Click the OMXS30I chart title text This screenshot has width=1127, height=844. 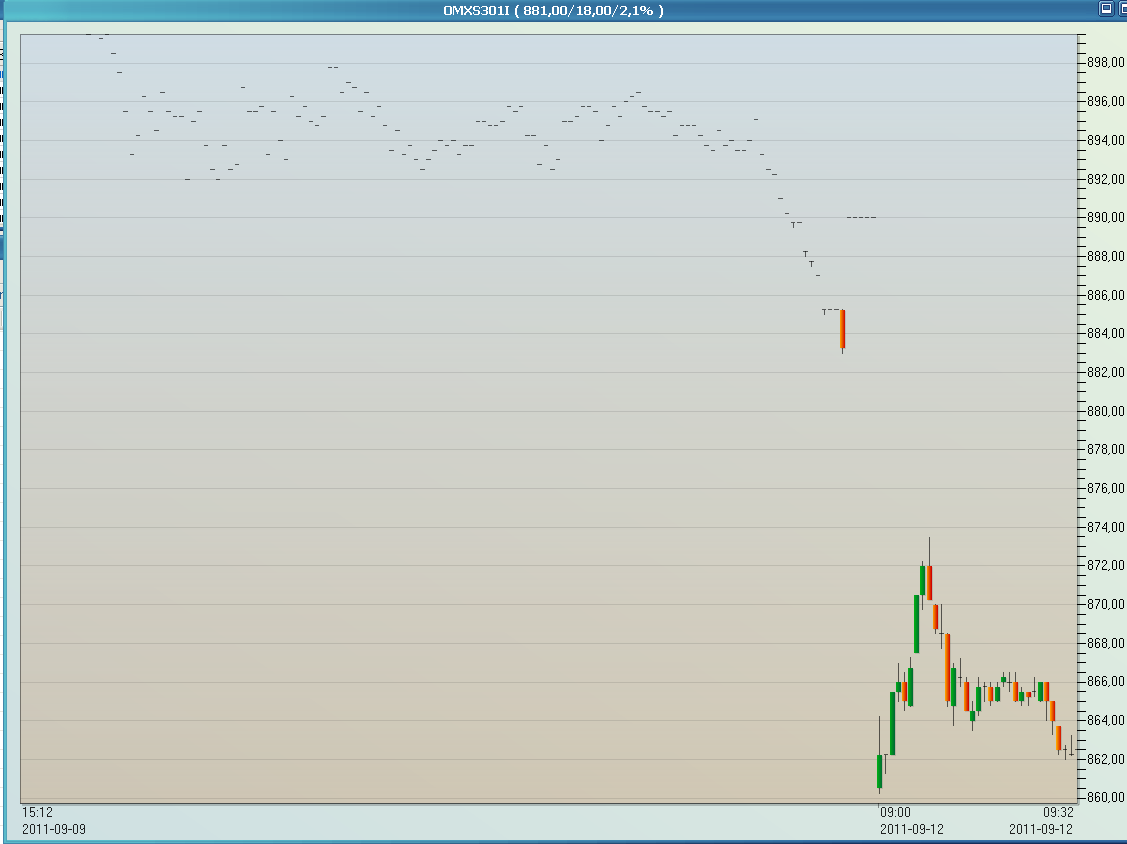coord(553,10)
